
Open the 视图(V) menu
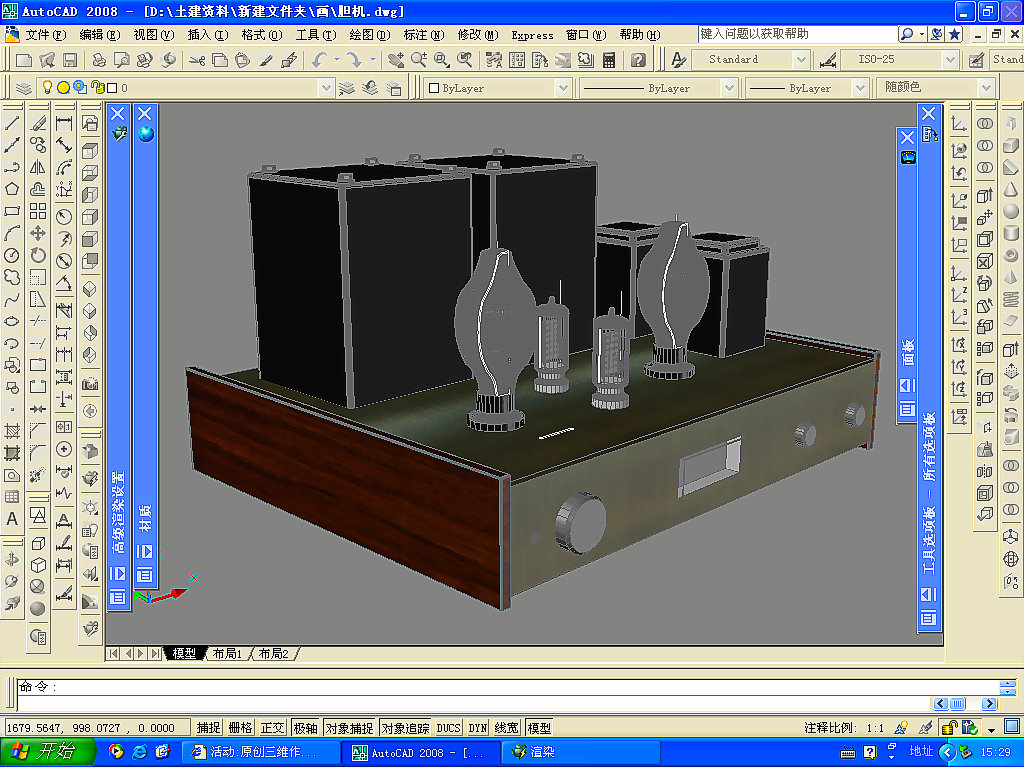[x=153, y=35]
